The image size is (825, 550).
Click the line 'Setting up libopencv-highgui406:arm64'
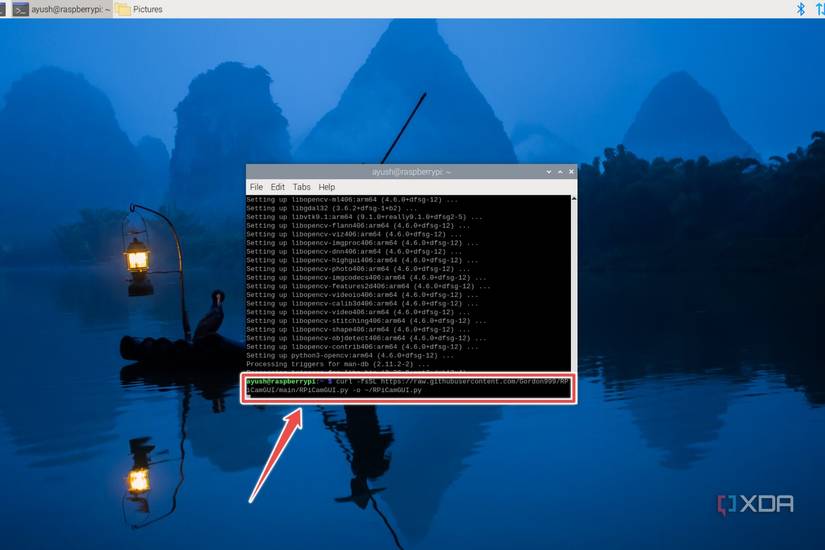[x=363, y=260]
